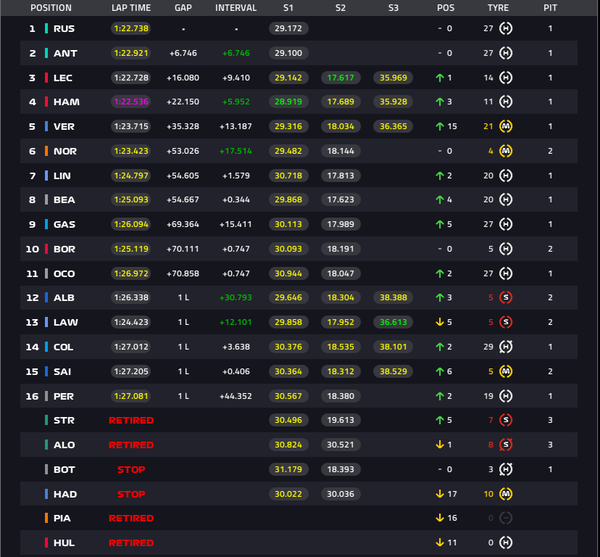Image resolution: width=600 pixels, height=557 pixels.
Task: Click the green up arrow in VER row
Action: point(440,126)
